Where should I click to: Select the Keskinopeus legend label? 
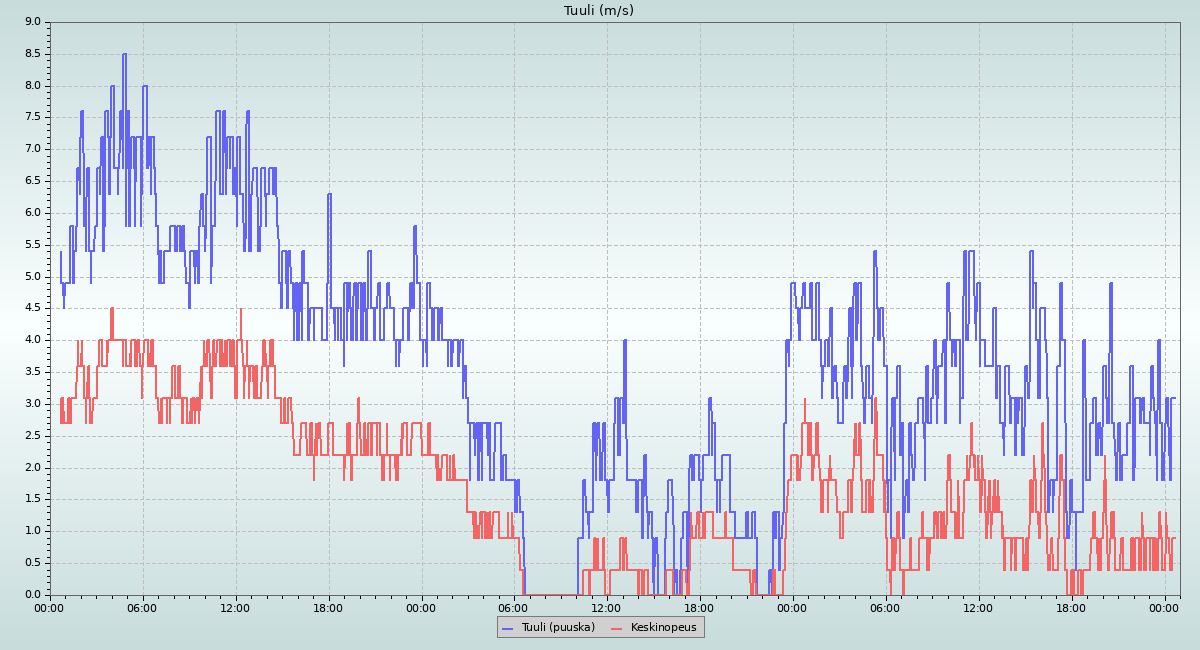[x=663, y=627]
